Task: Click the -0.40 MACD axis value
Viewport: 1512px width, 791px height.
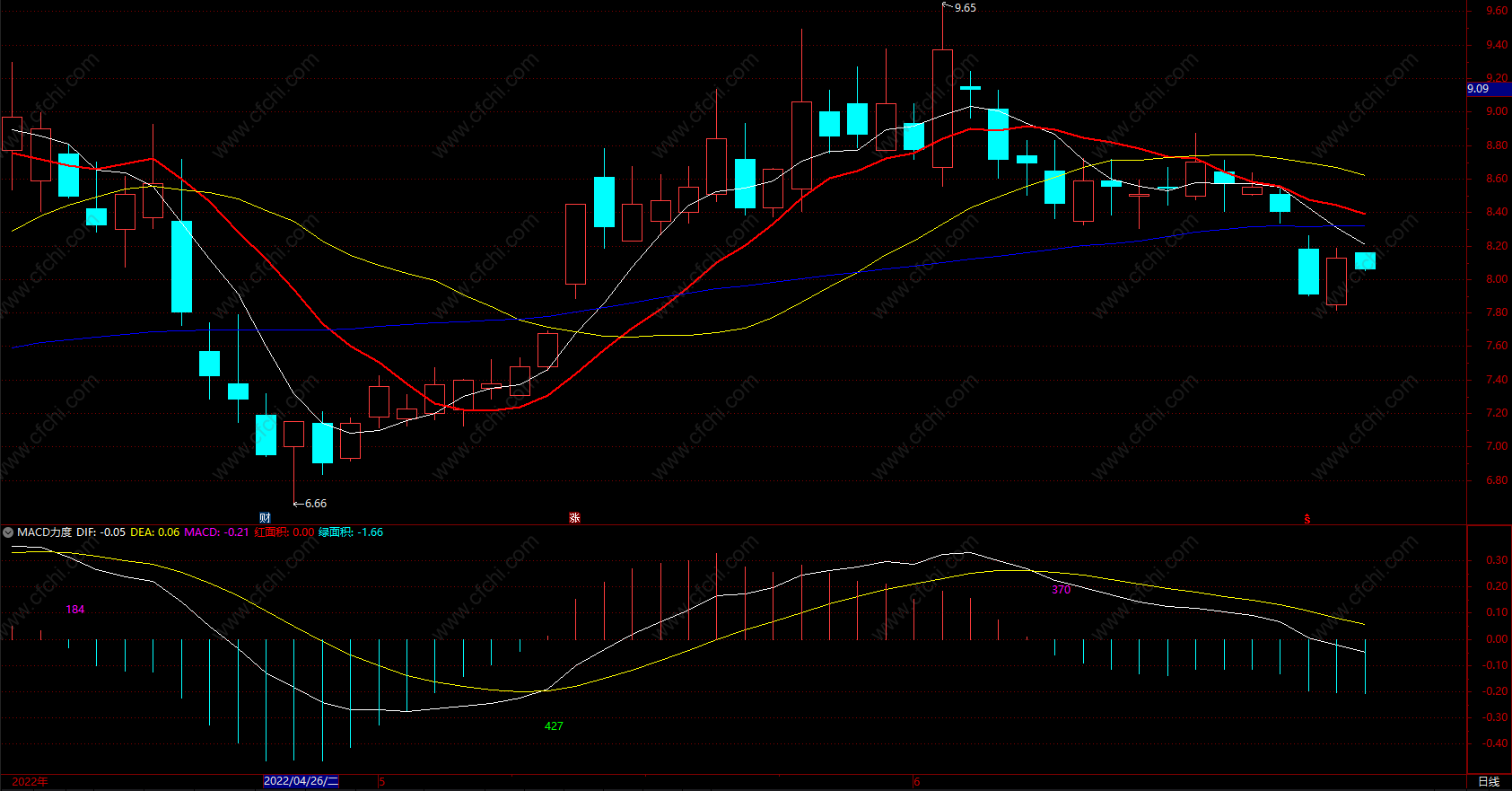Action: (1495, 743)
